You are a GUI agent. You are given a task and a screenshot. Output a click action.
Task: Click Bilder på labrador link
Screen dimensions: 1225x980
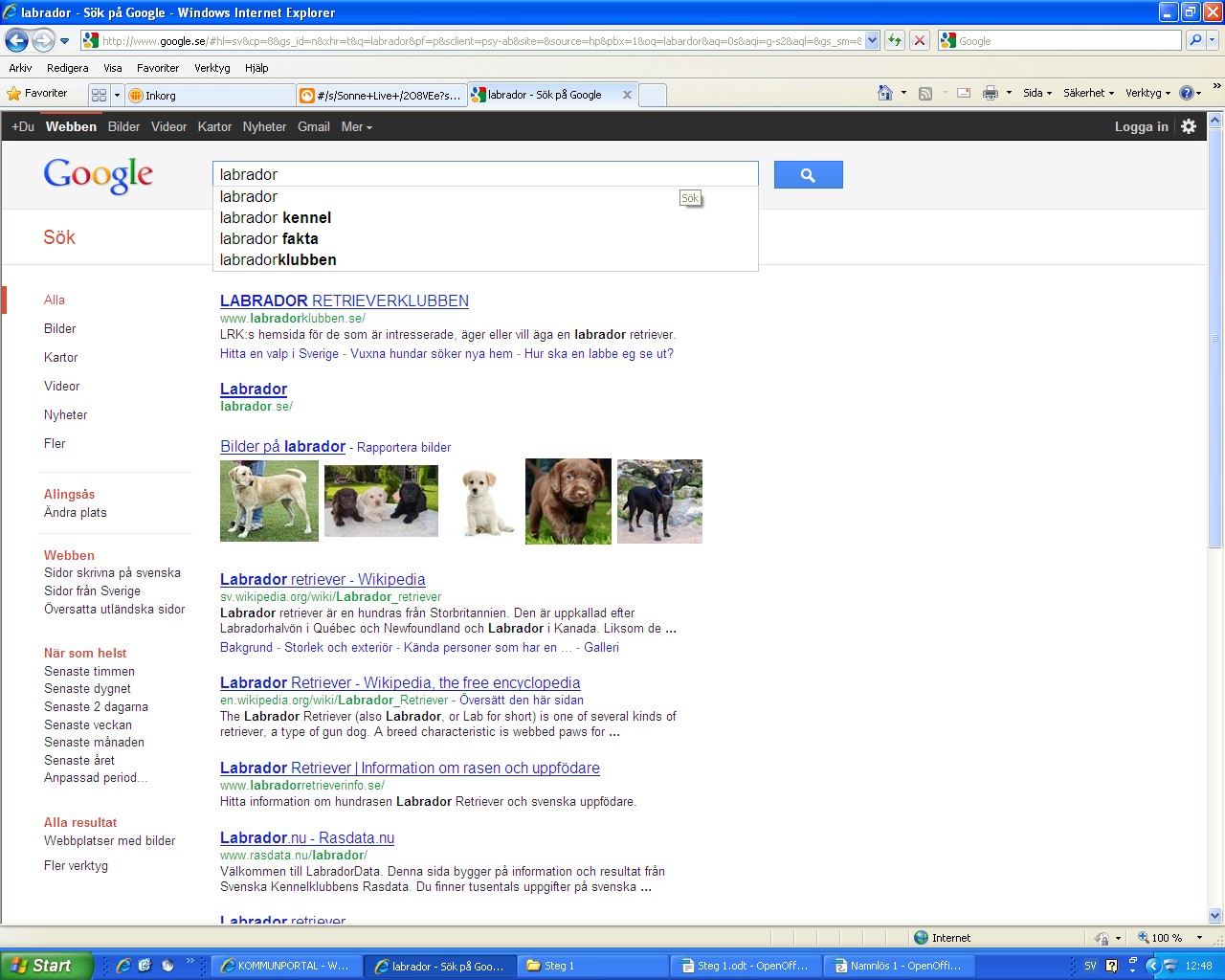coord(282,446)
